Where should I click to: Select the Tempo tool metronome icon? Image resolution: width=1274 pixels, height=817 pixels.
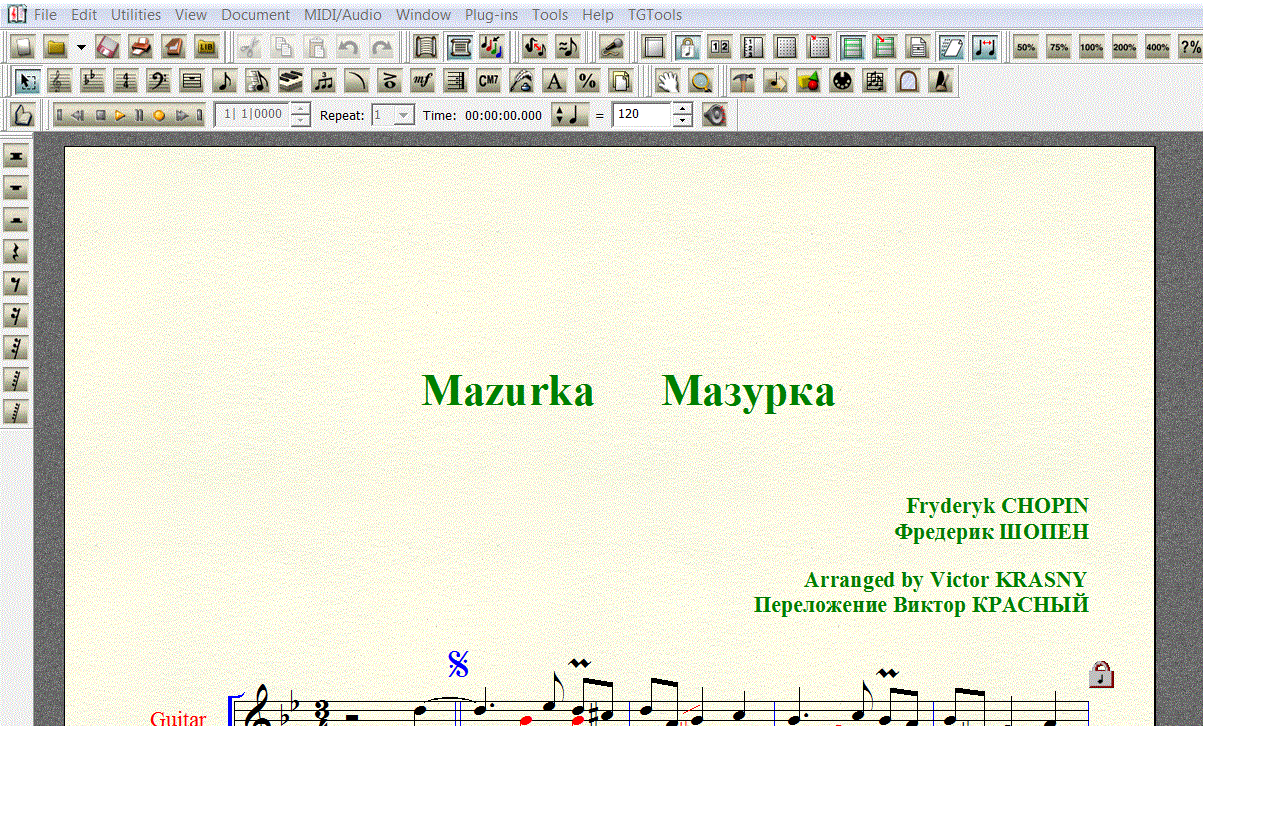click(941, 81)
